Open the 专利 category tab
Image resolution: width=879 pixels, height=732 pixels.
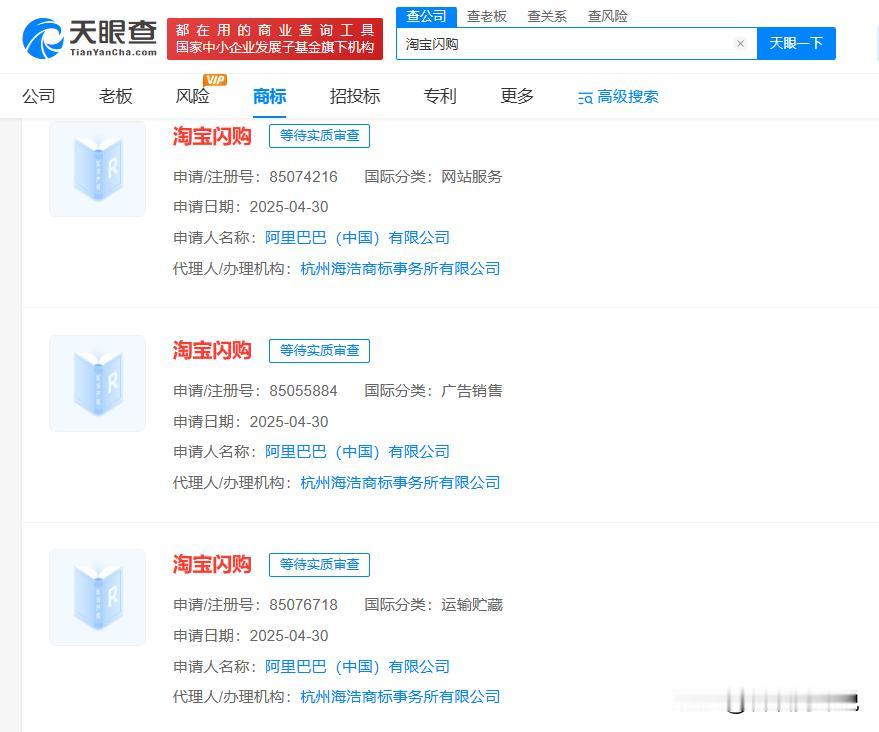[440, 96]
